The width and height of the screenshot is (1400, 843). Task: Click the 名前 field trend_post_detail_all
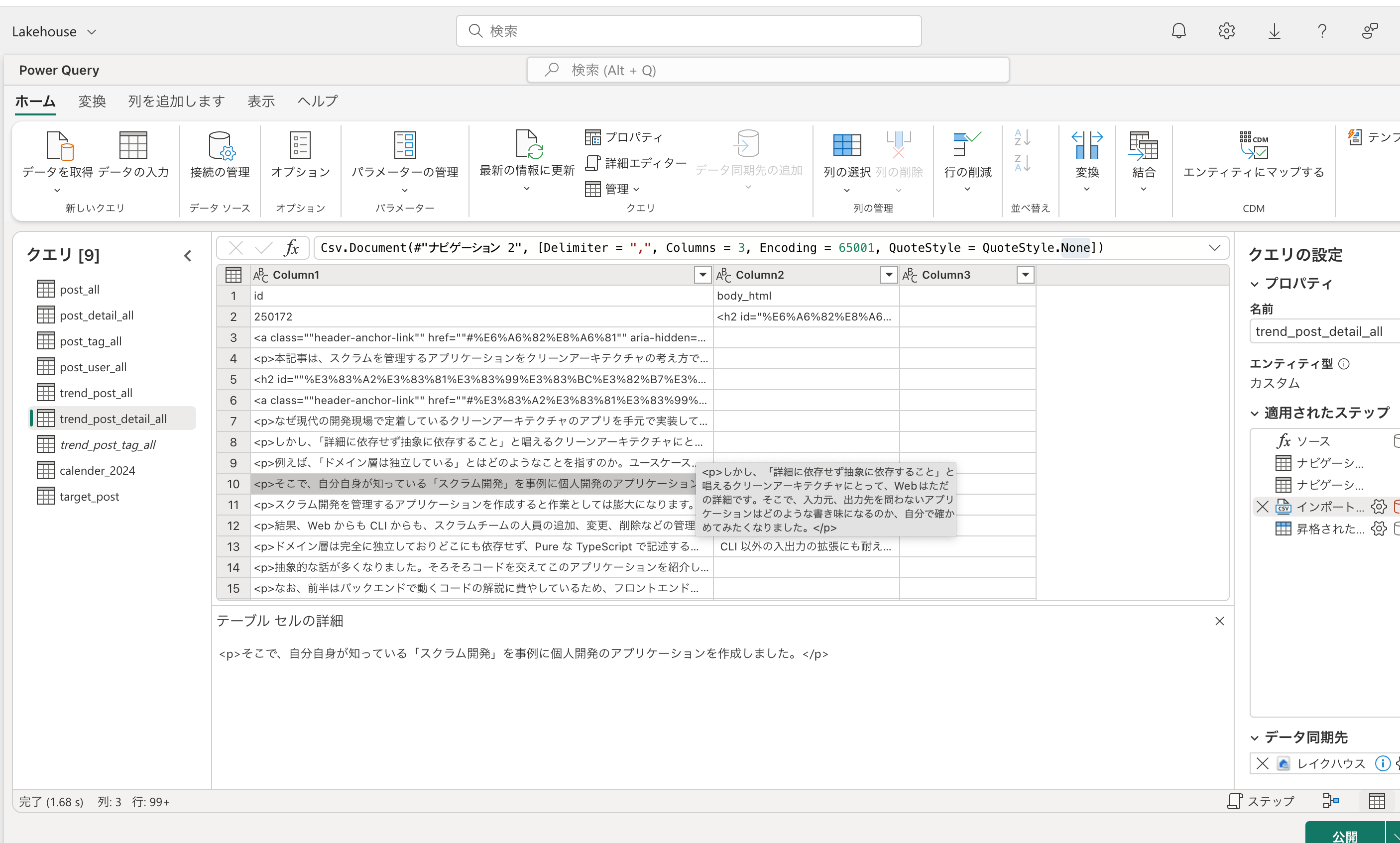click(1325, 331)
